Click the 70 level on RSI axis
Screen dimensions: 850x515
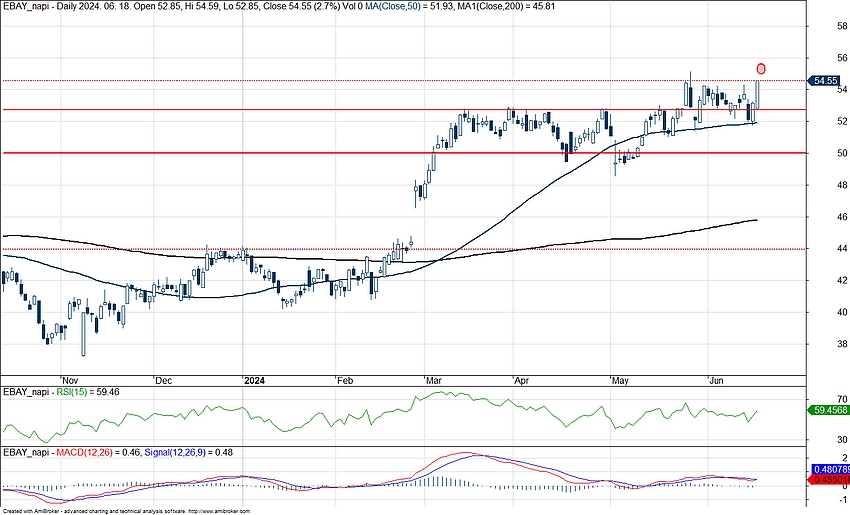click(x=842, y=399)
